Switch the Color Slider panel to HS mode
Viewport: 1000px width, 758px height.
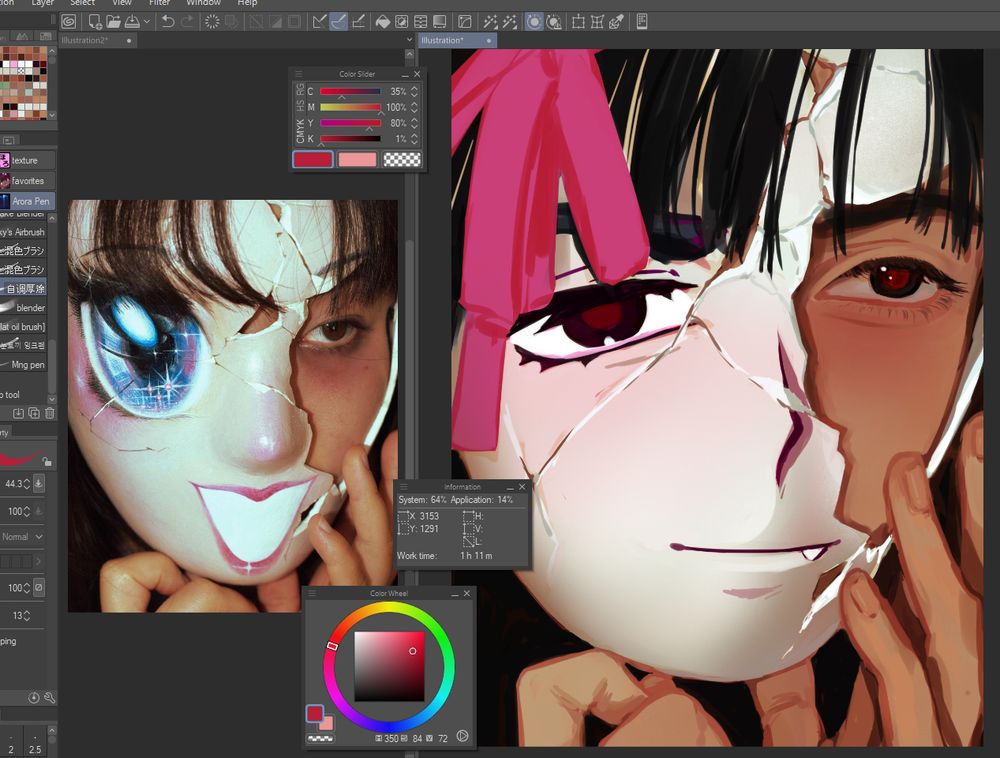[x=299, y=104]
